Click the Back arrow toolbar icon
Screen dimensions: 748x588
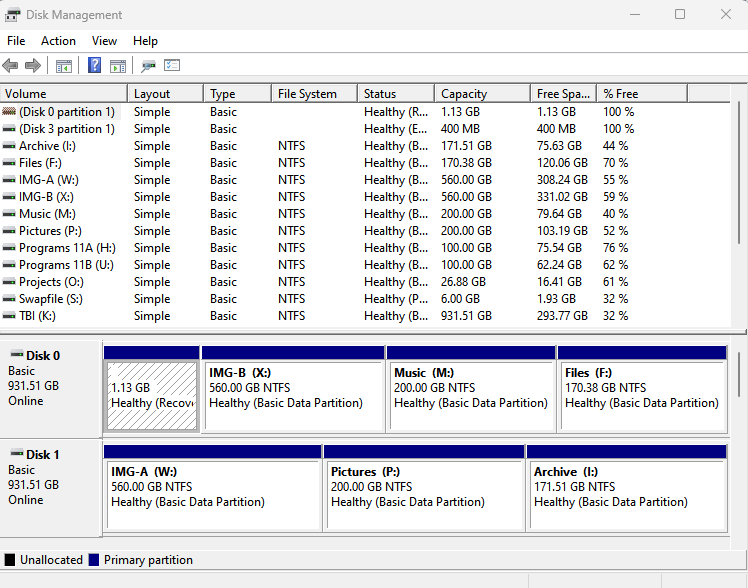point(10,65)
